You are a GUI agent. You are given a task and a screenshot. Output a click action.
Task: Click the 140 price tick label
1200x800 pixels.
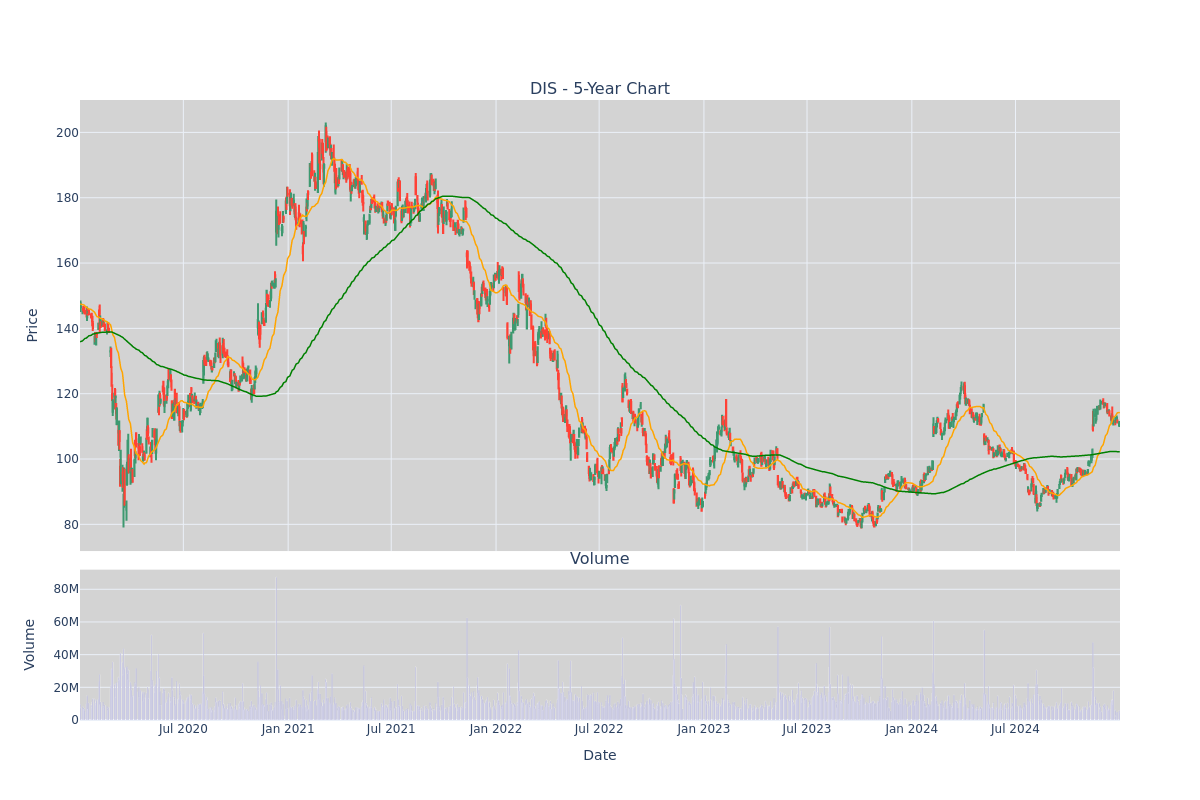click(x=67, y=329)
